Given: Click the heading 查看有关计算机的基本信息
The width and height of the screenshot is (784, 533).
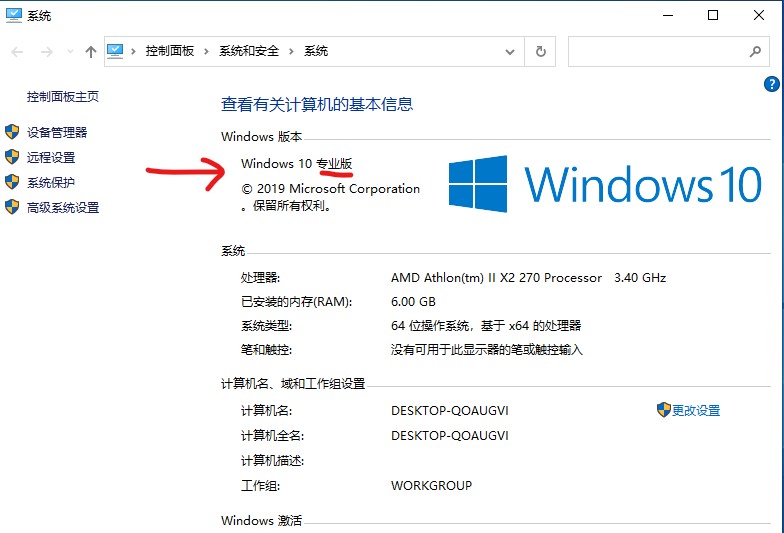Looking at the screenshot, I should [x=317, y=104].
